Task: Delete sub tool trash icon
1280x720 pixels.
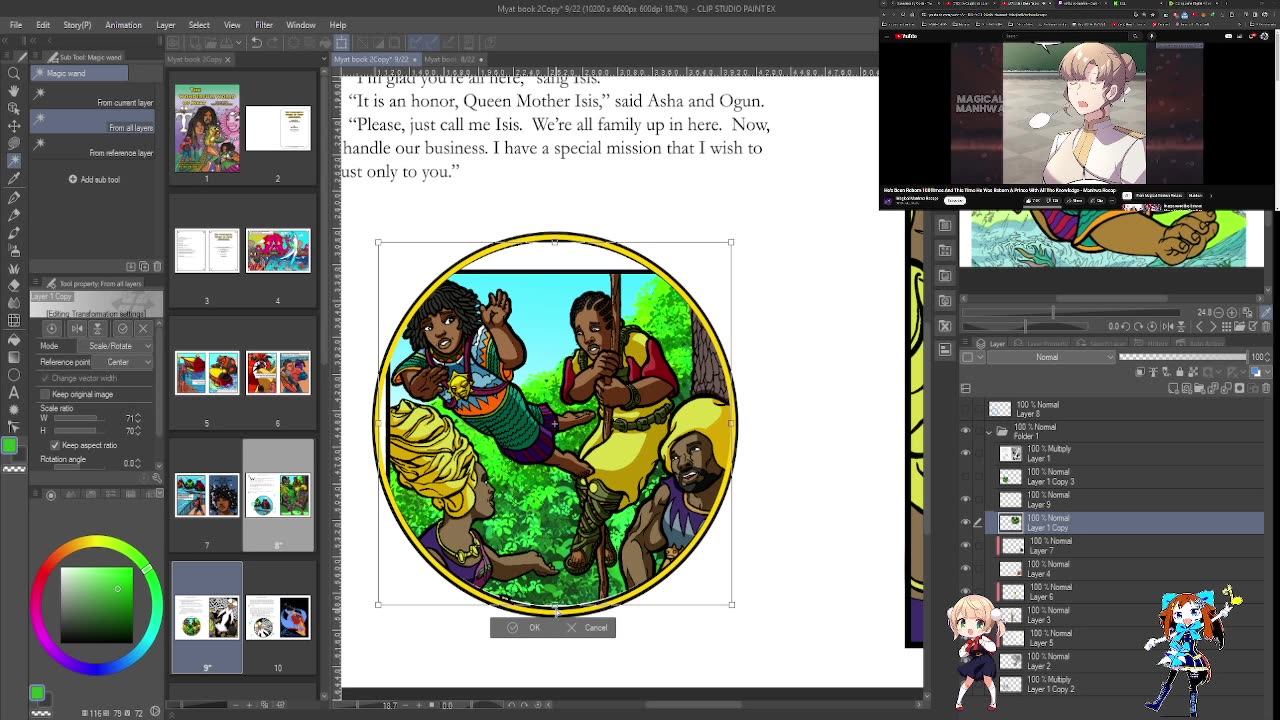Action: 157,266
